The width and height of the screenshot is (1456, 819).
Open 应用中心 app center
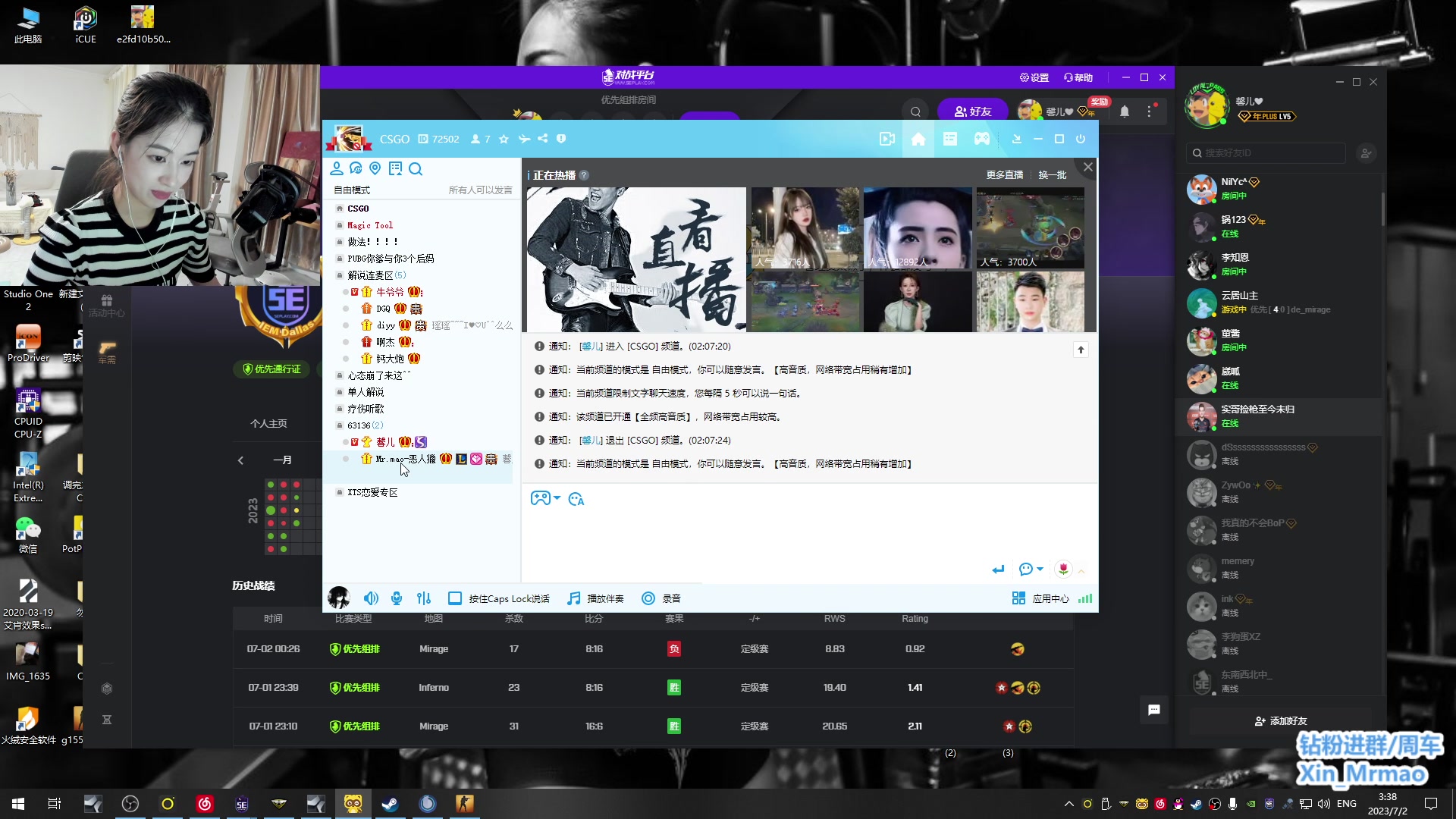(x=1040, y=598)
